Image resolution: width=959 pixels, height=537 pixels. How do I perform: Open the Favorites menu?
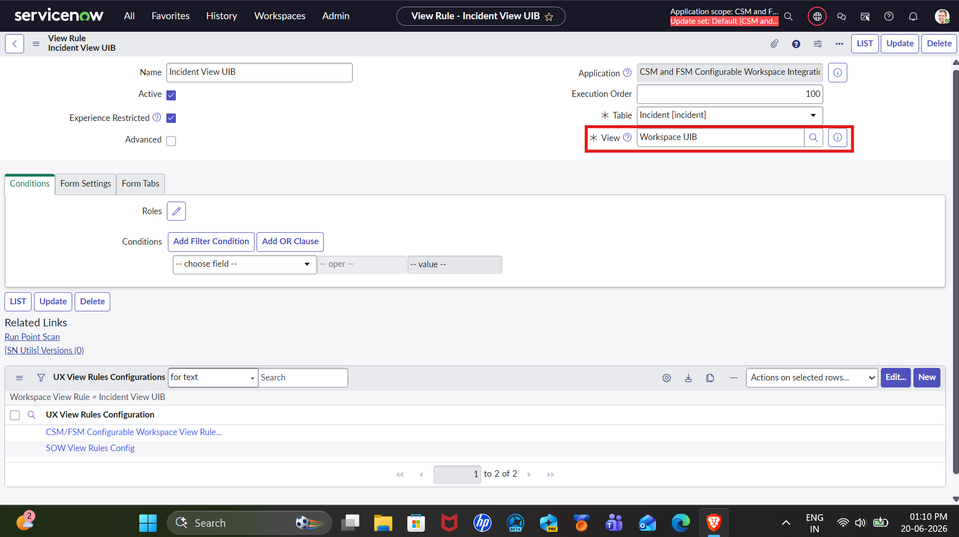pyautogui.click(x=171, y=16)
